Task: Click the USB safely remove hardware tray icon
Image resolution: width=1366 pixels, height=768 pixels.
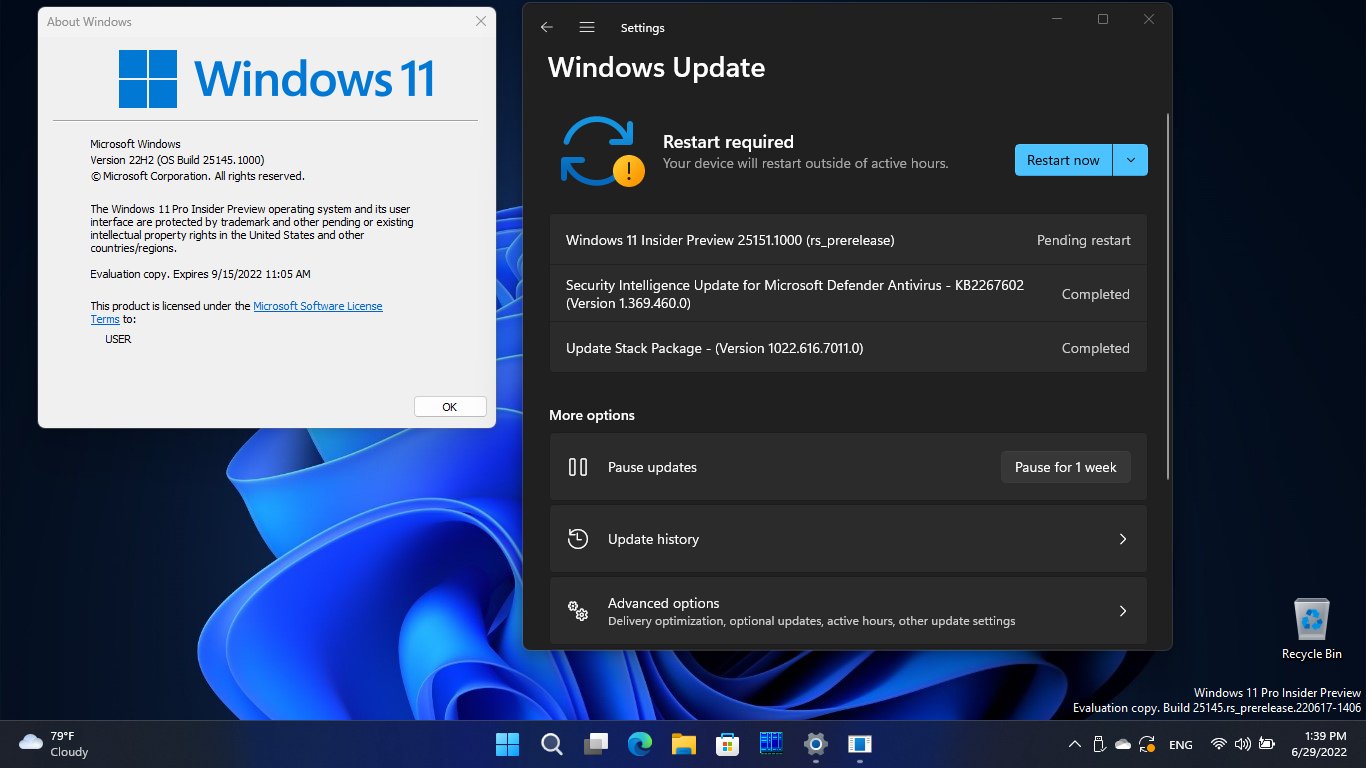Action: (x=1099, y=744)
